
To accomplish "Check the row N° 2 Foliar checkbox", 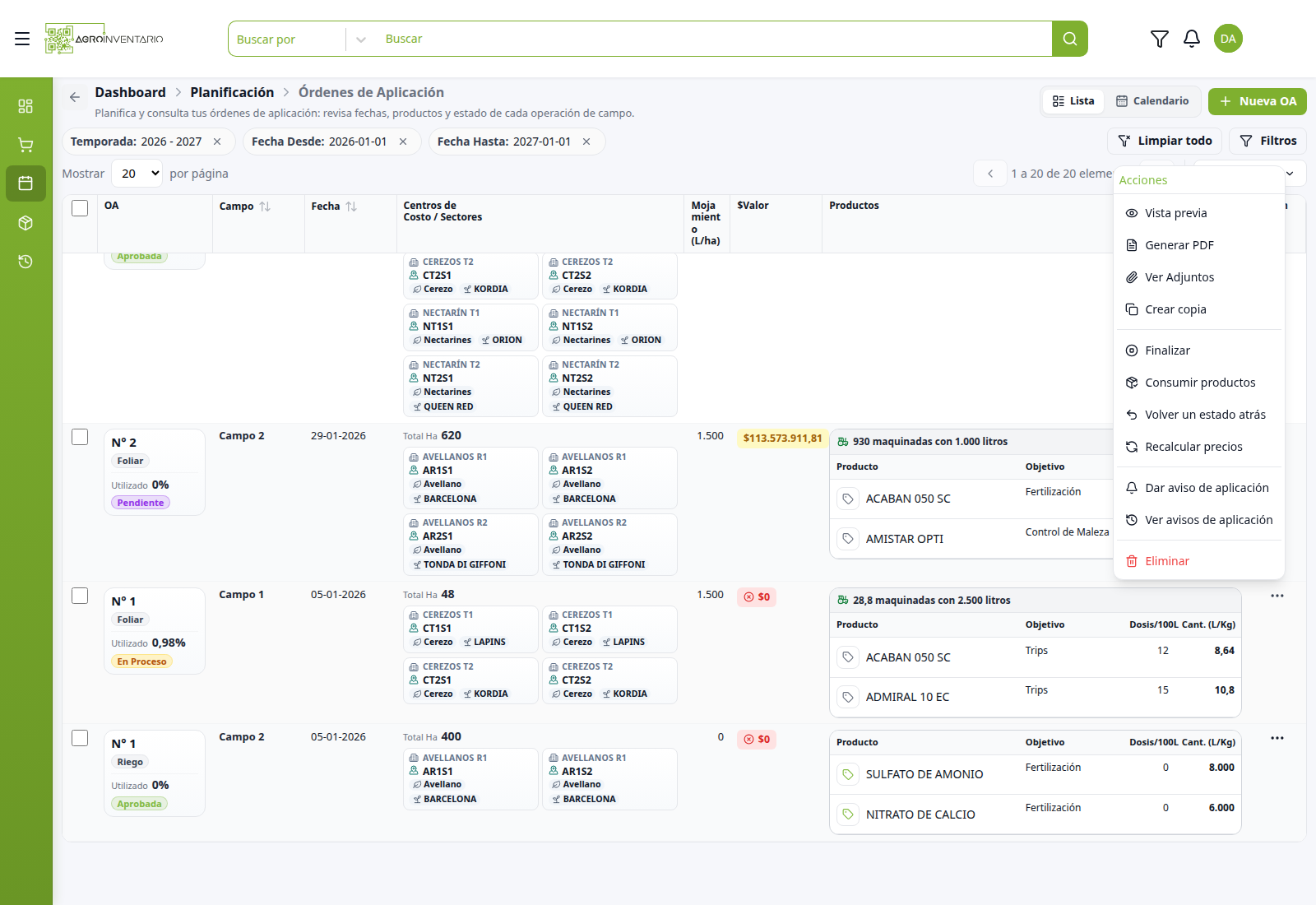I will (80, 437).
